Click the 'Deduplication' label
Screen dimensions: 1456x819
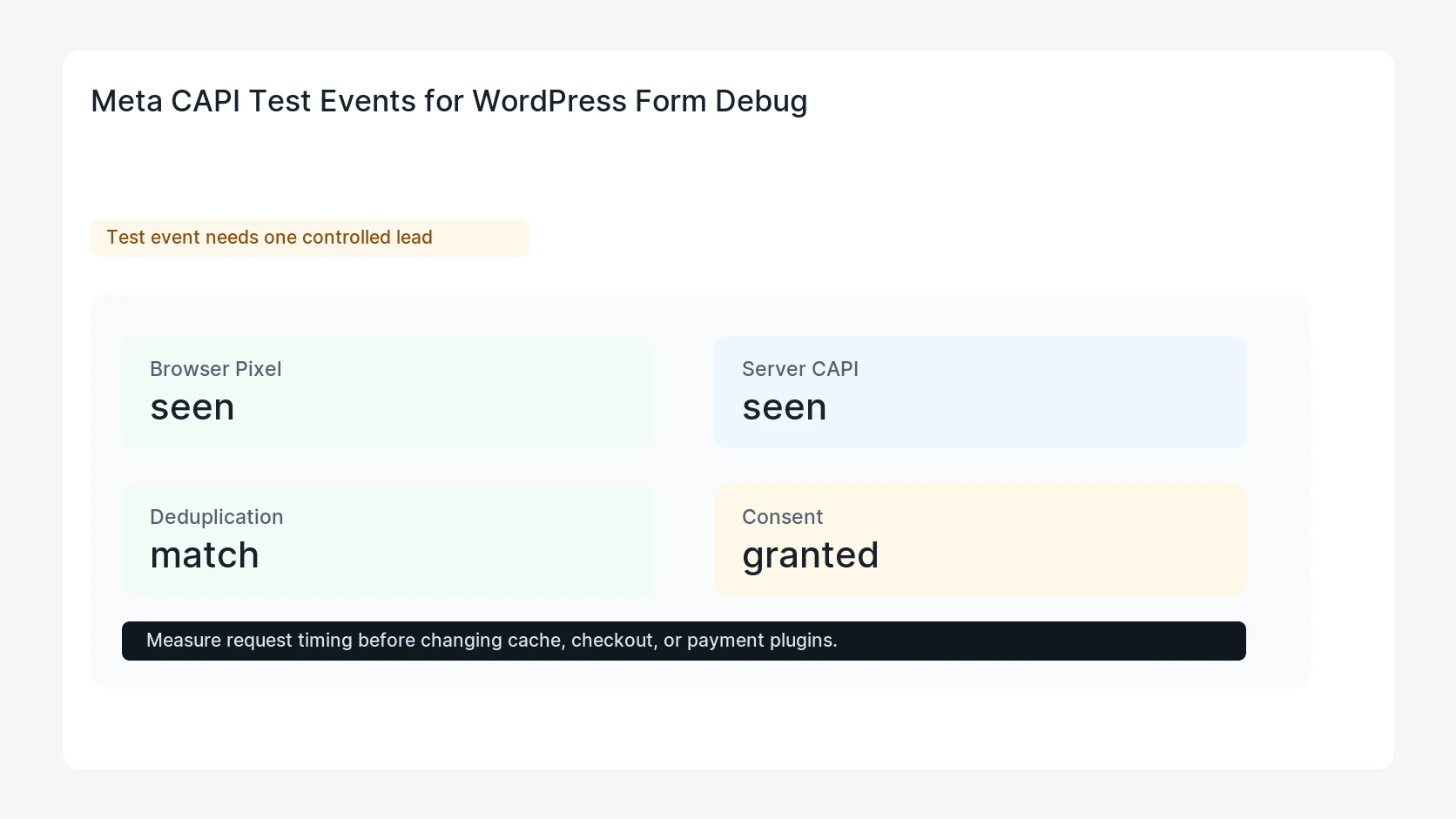pos(217,517)
